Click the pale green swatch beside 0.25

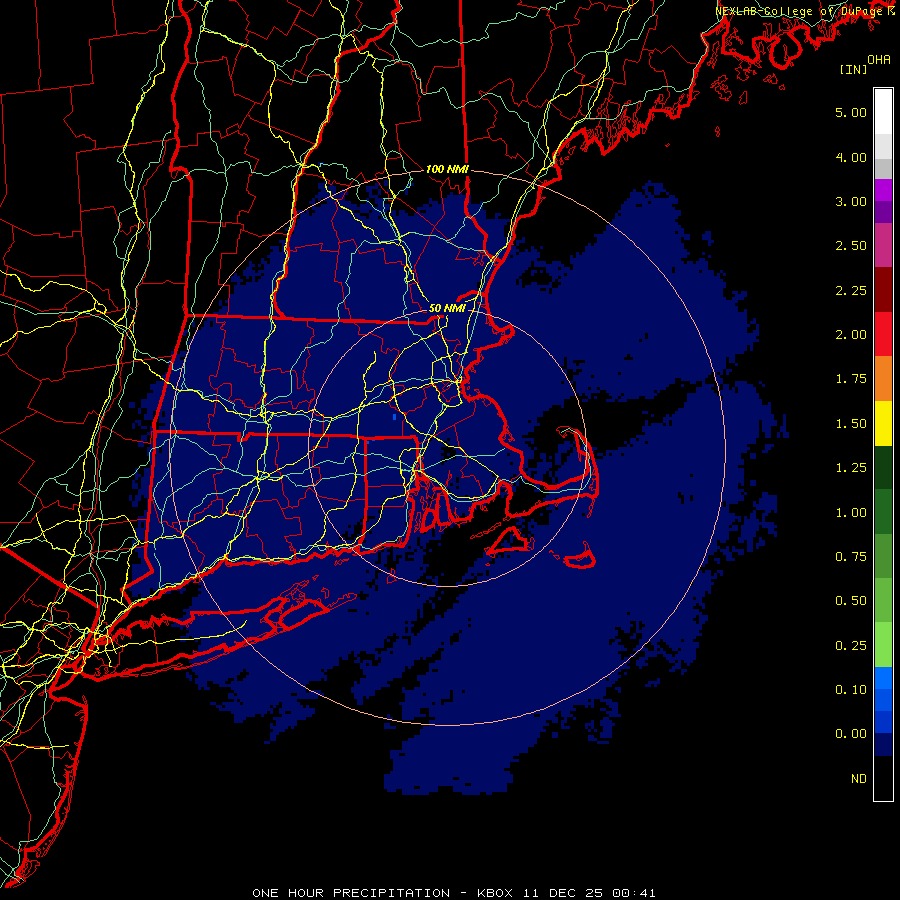883,645
